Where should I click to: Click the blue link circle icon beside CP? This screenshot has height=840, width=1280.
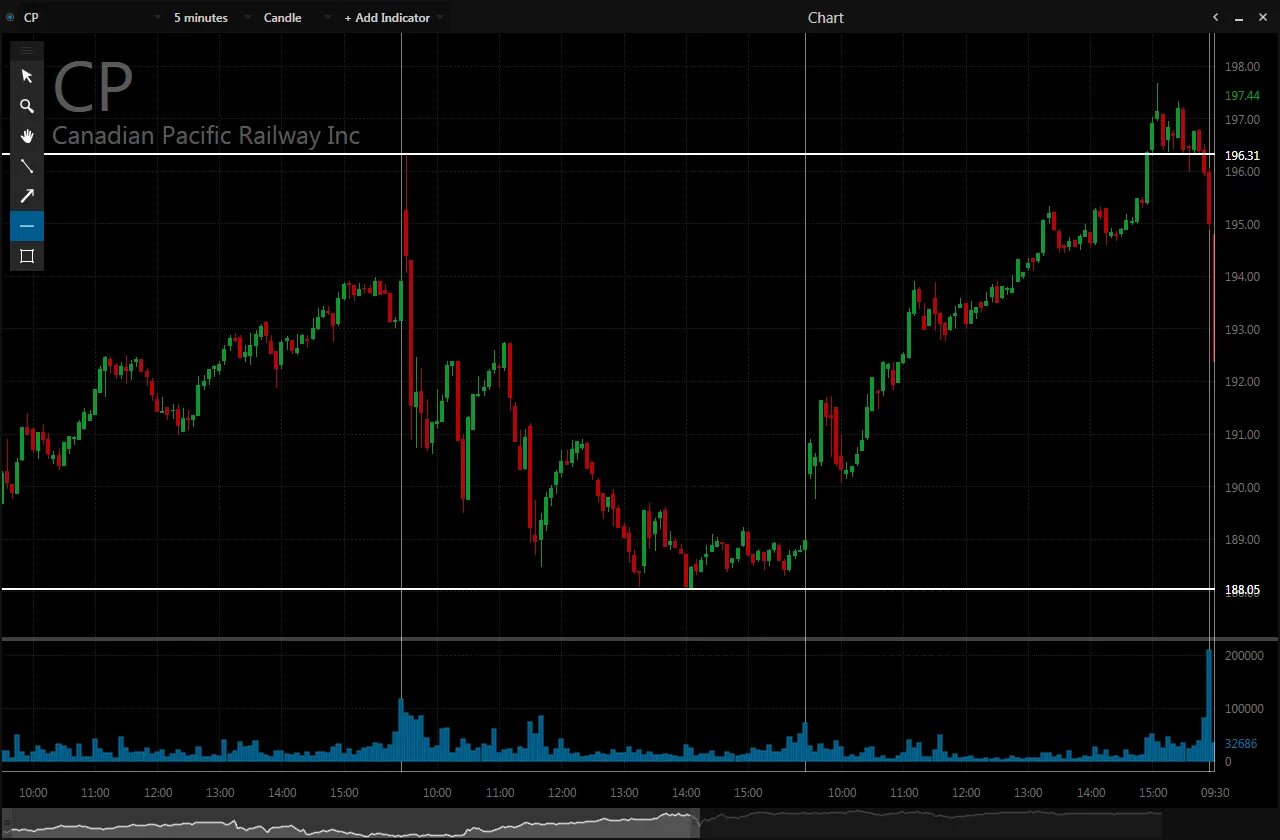[10, 17]
